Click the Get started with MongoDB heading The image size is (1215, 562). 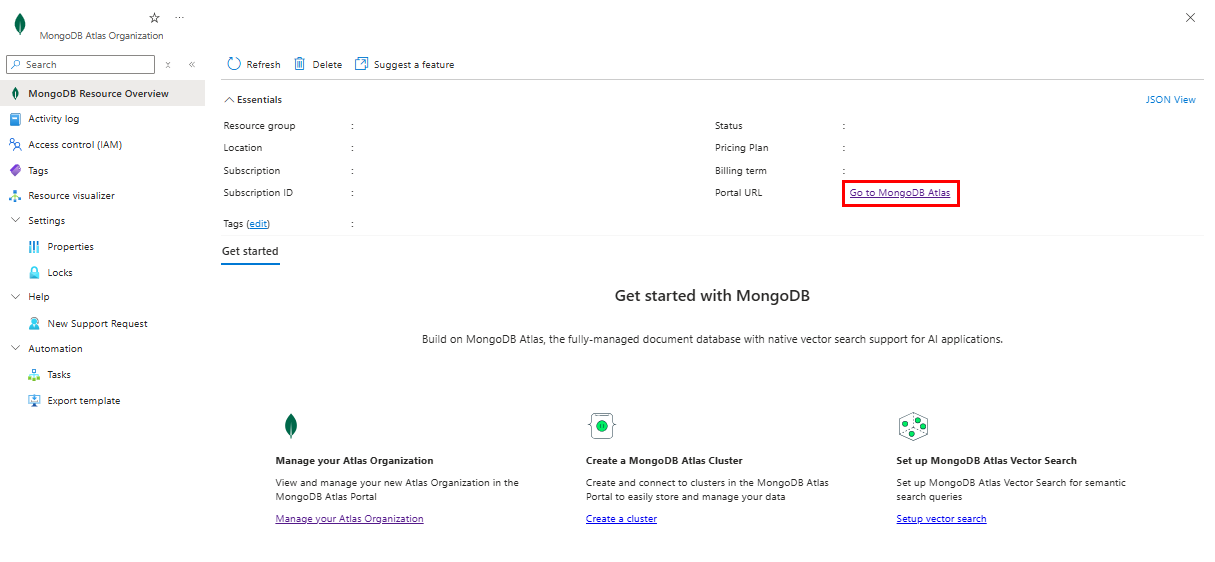point(712,296)
